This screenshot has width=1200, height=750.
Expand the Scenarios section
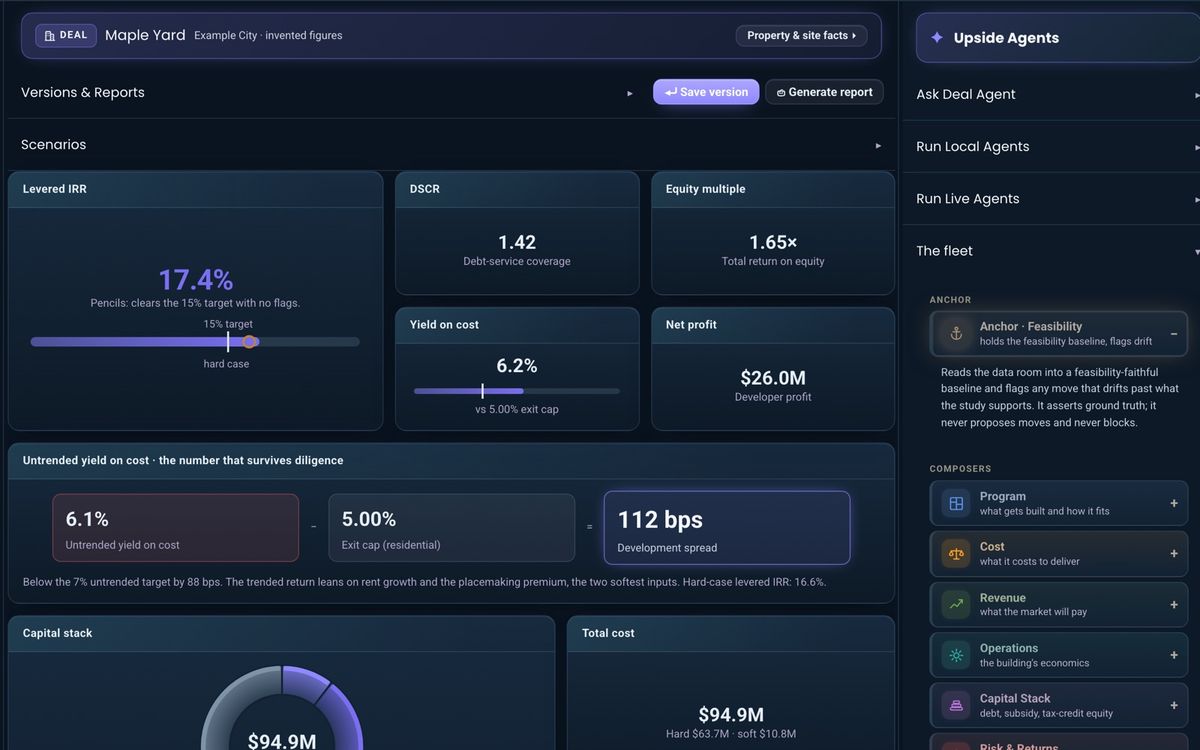tap(878, 145)
